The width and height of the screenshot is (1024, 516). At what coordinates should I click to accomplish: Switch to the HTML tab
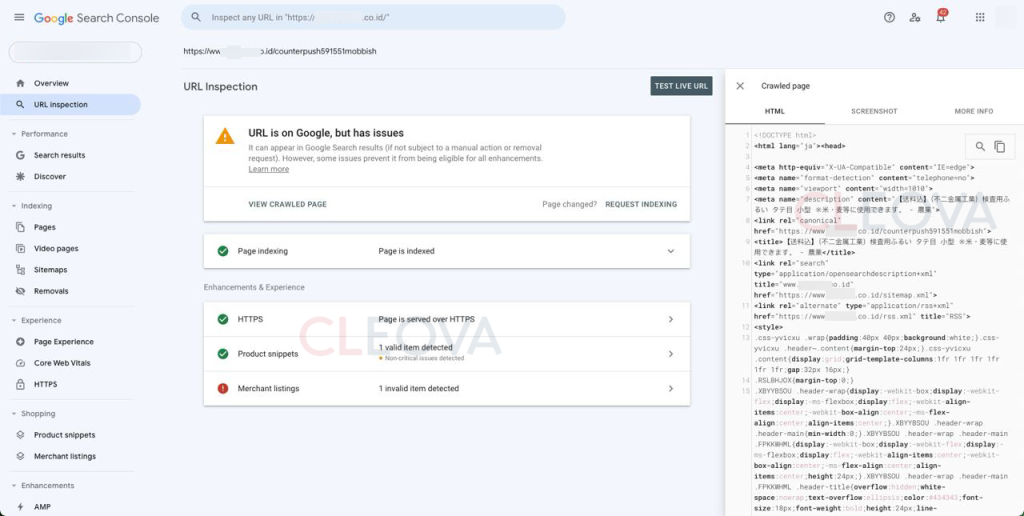[x=775, y=111]
